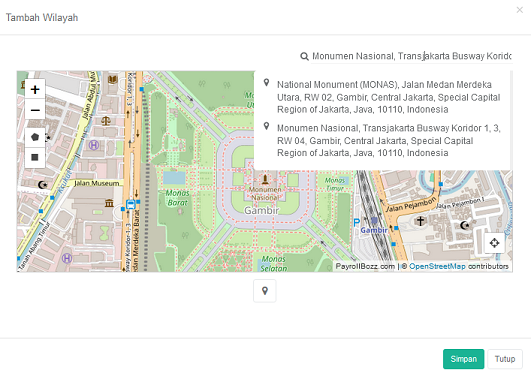Click the search magnifier icon
This screenshot has height=376, width=531.
tap(304, 56)
